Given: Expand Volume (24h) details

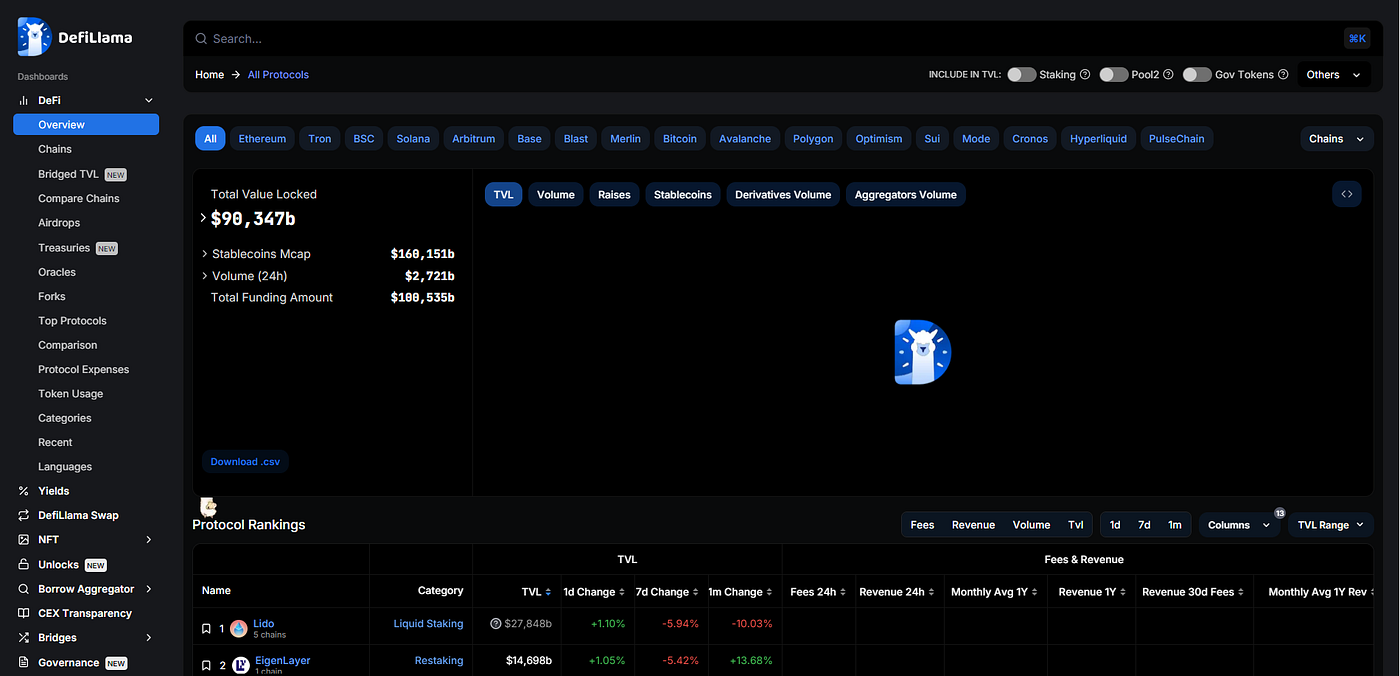Looking at the screenshot, I should pos(205,276).
